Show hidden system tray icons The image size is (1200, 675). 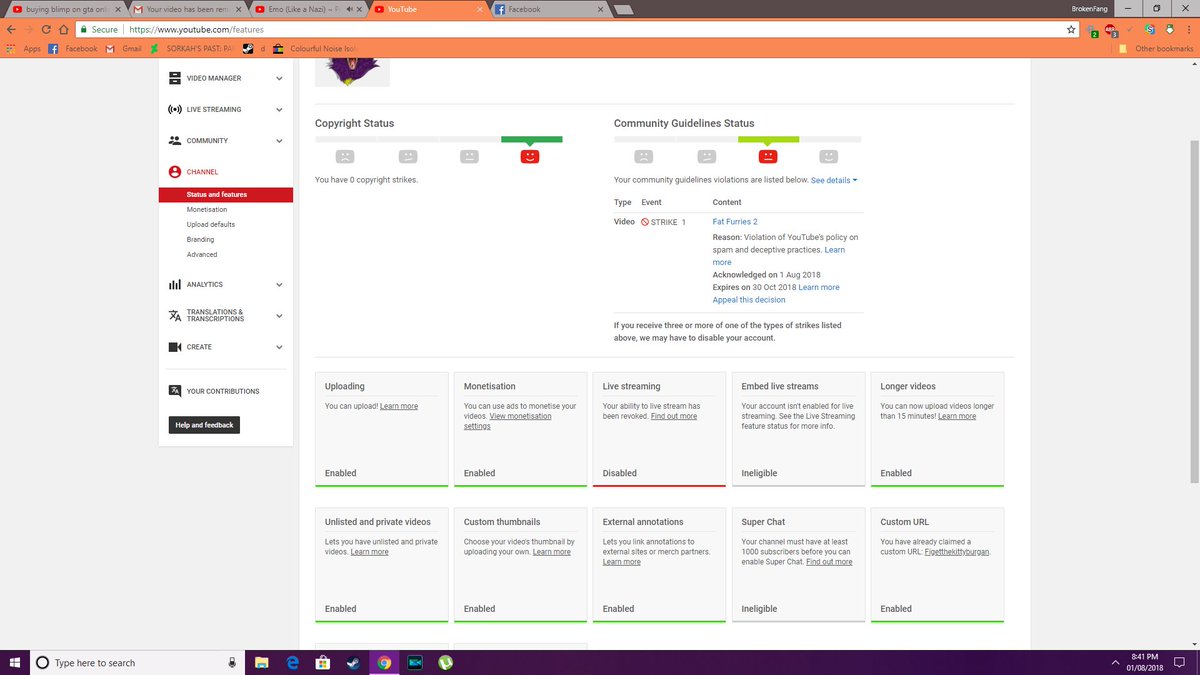point(1116,662)
